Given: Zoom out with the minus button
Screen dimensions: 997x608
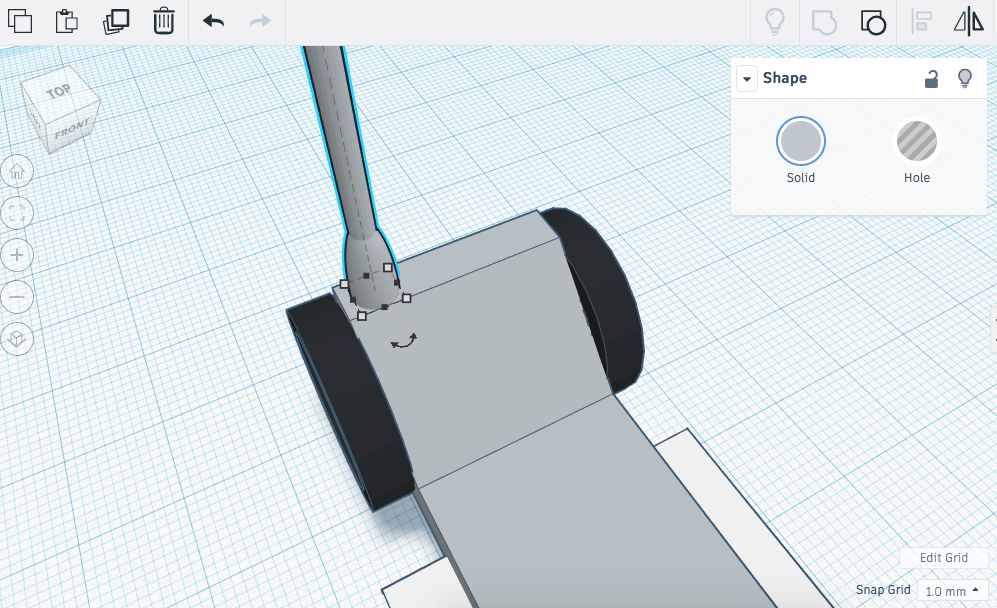Looking at the screenshot, I should click(17, 297).
